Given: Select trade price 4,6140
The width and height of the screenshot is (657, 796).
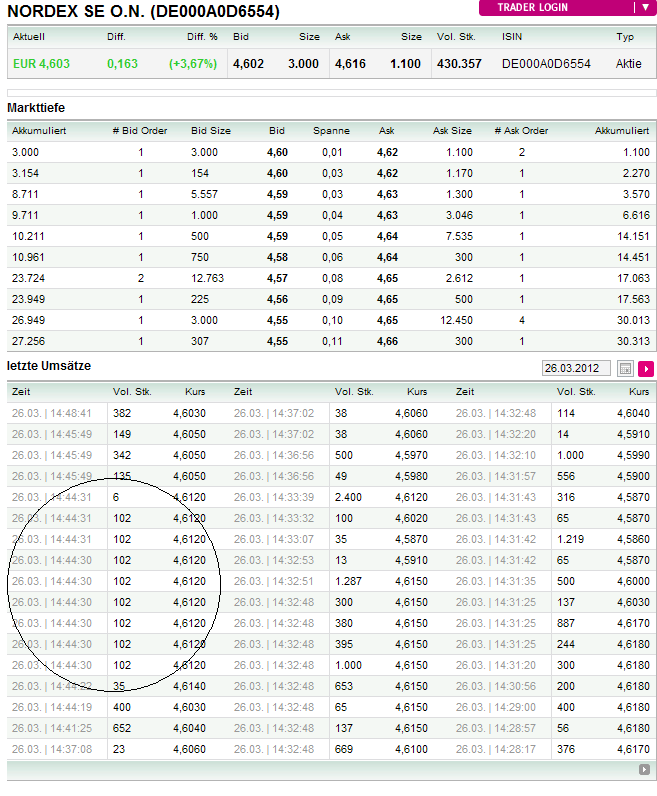Looking at the screenshot, I should point(189,686).
